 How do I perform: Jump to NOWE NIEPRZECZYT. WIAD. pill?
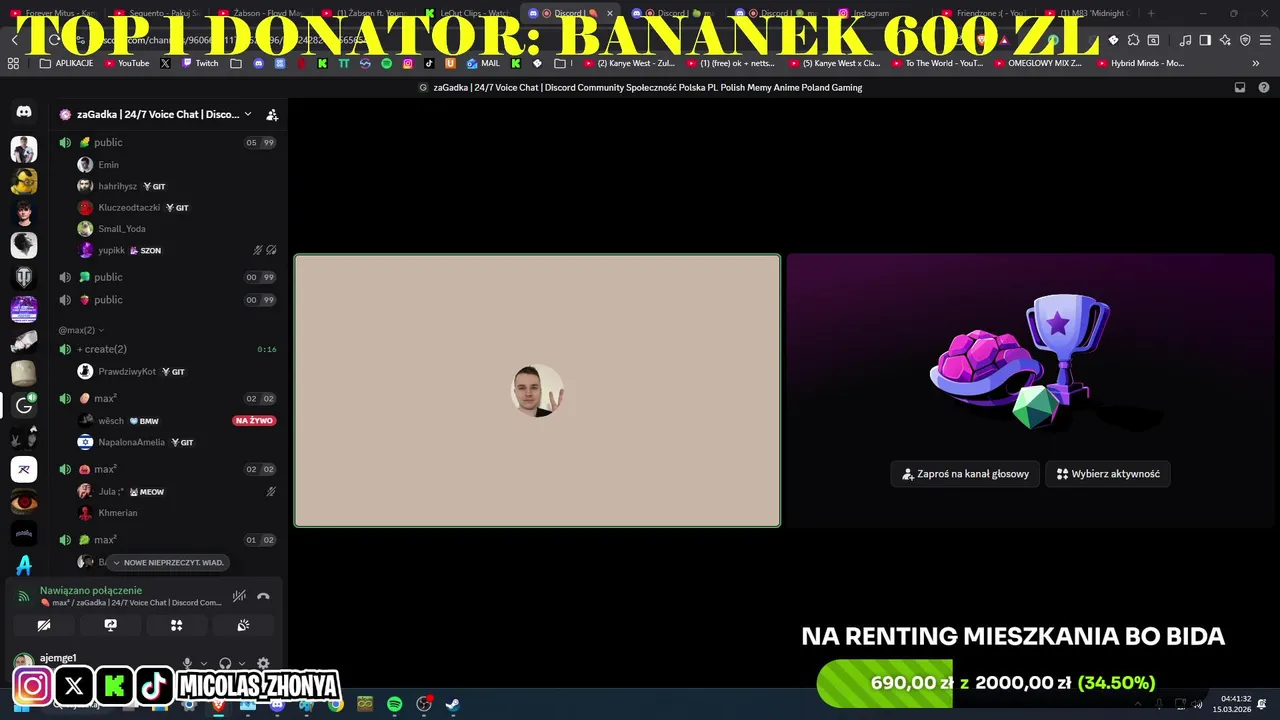169,562
